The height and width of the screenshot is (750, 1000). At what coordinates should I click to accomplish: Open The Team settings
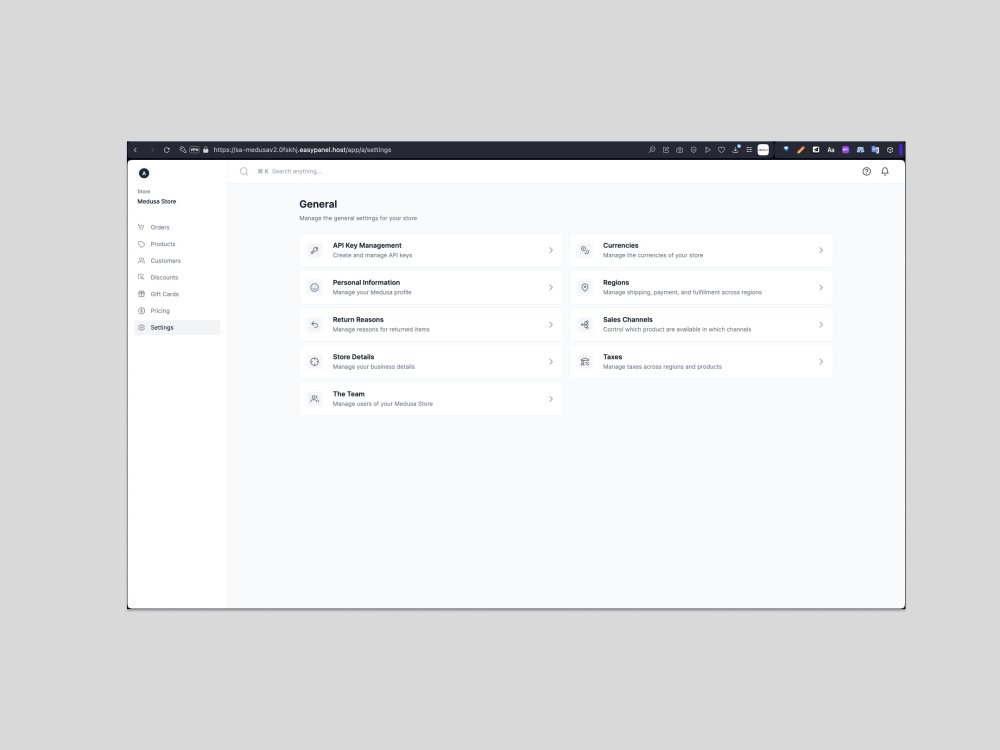[431, 399]
